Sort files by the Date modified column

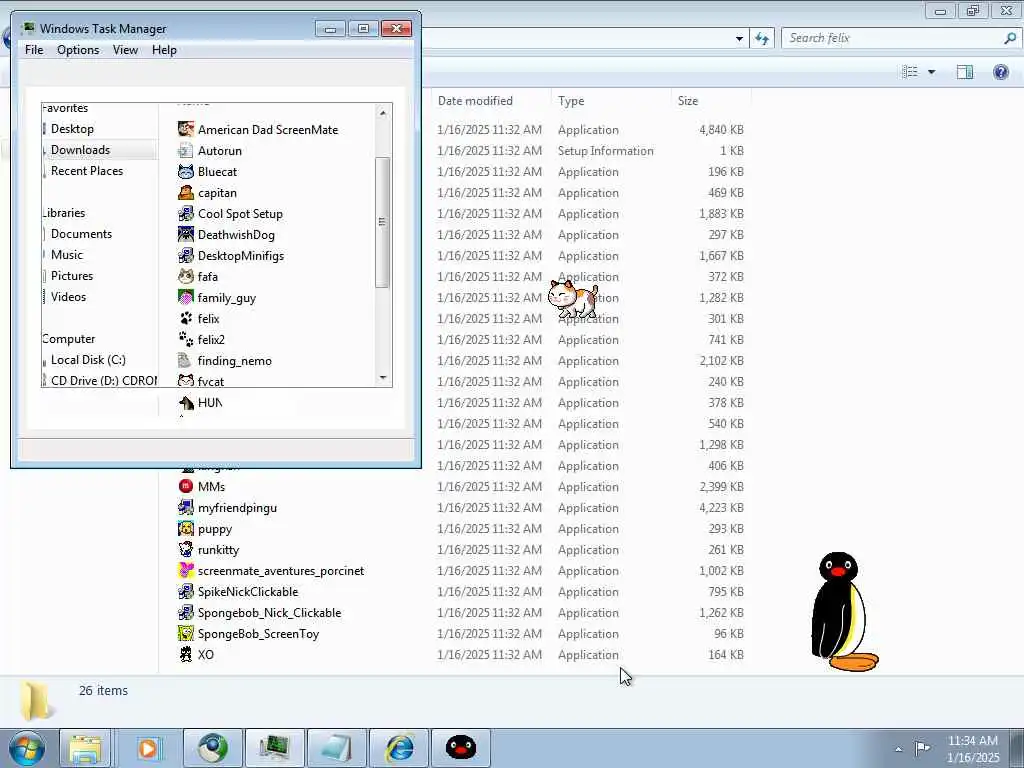point(475,101)
